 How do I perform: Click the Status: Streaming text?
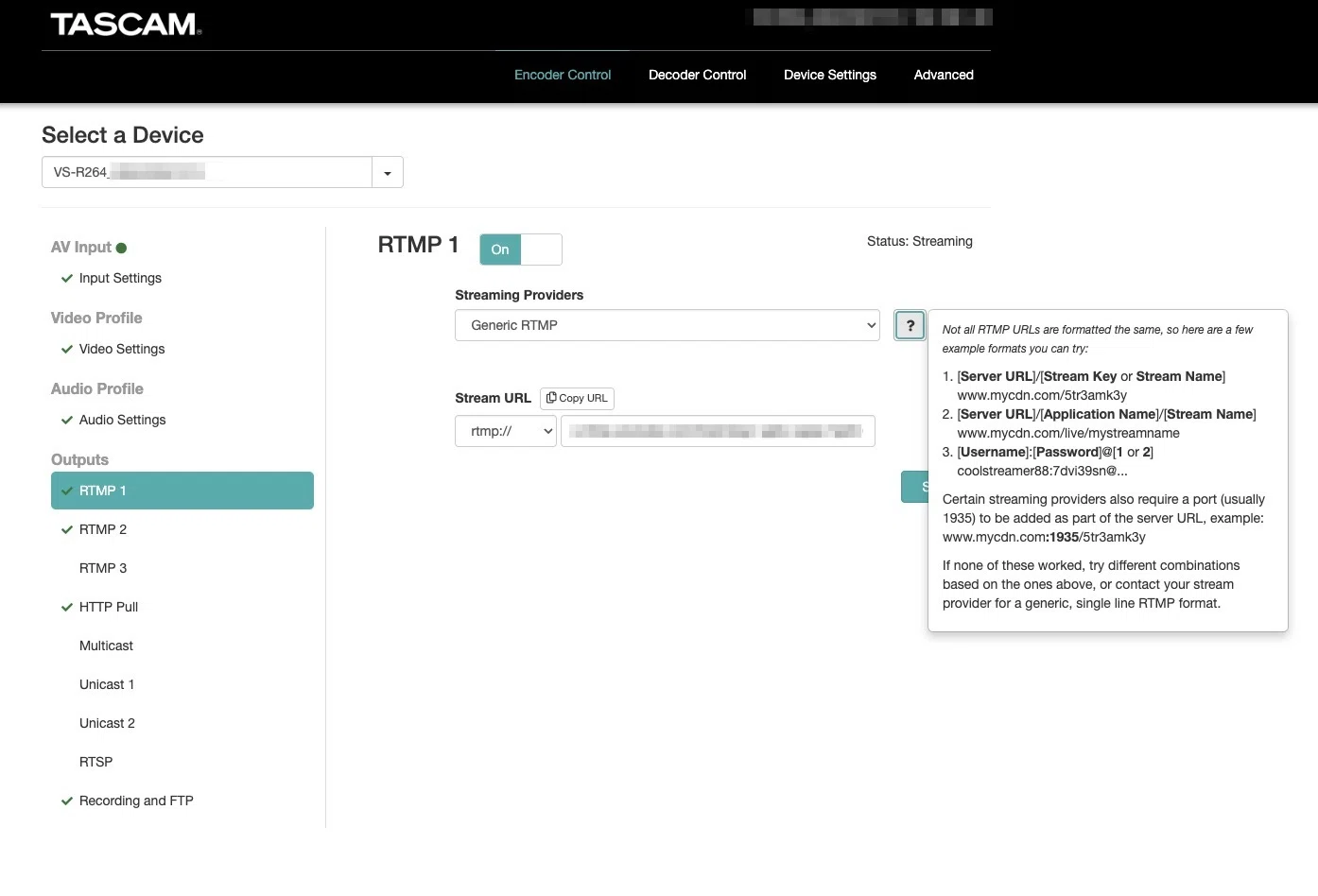pyautogui.click(x=920, y=241)
